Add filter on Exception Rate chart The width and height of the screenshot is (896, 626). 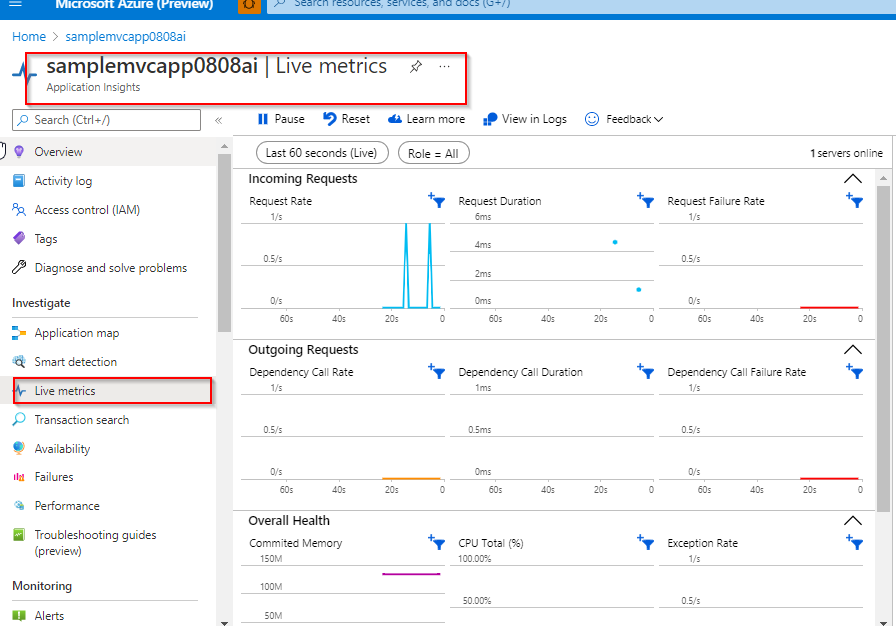(x=855, y=543)
